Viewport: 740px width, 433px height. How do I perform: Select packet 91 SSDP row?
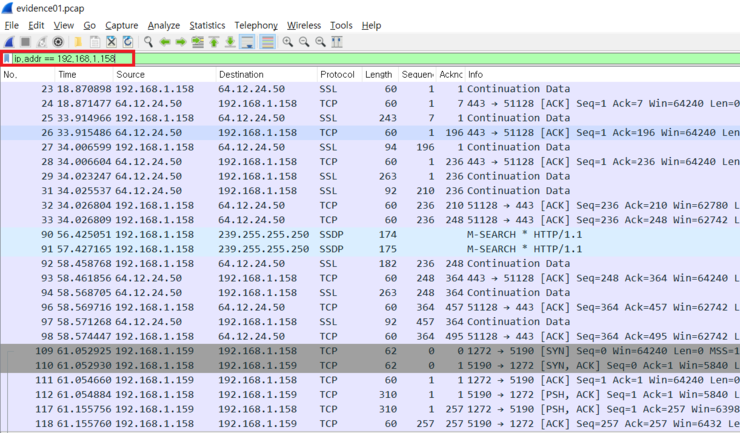tap(370, 249)
